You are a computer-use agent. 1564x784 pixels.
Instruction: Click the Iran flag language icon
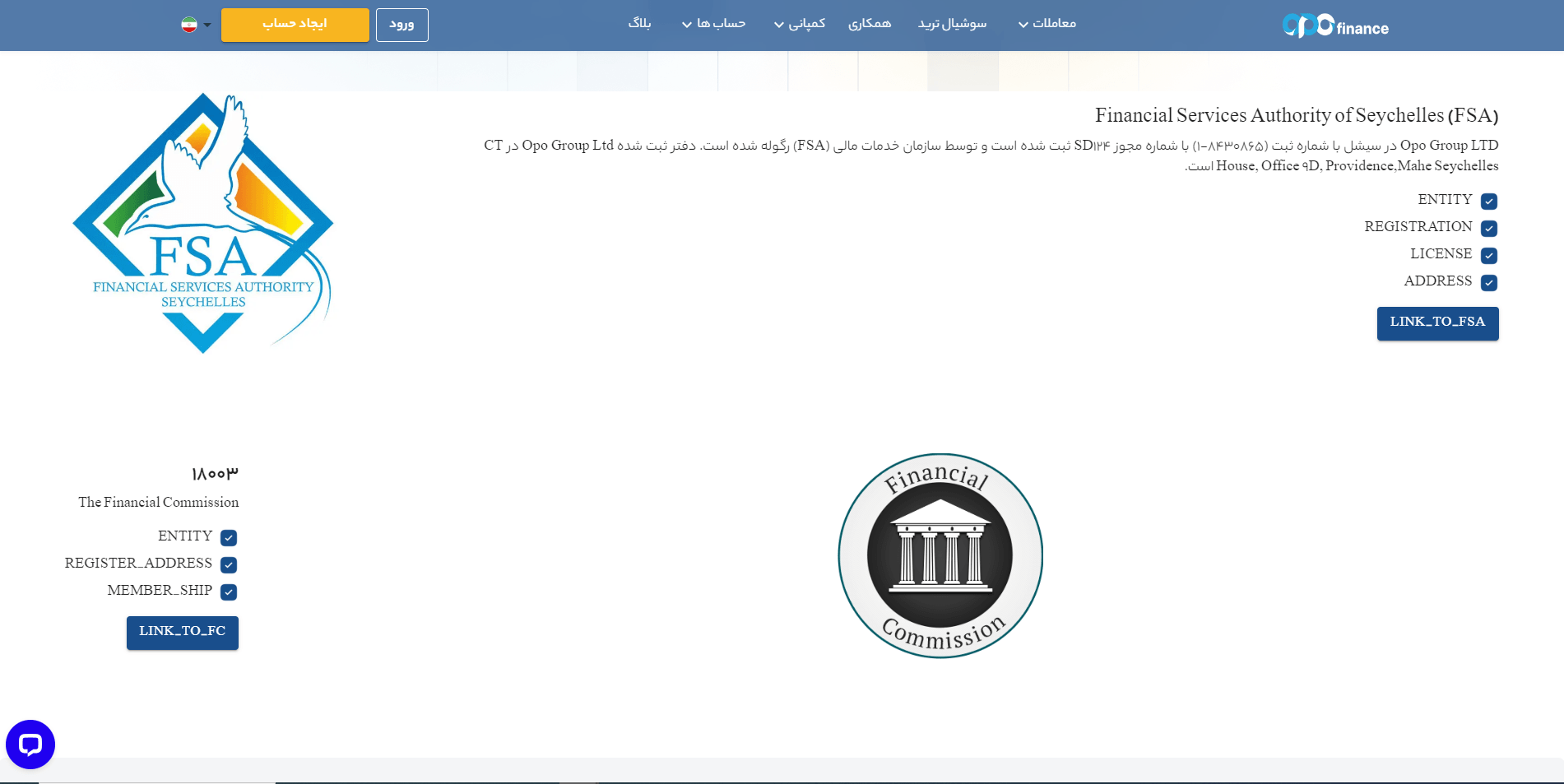(189, 25)
